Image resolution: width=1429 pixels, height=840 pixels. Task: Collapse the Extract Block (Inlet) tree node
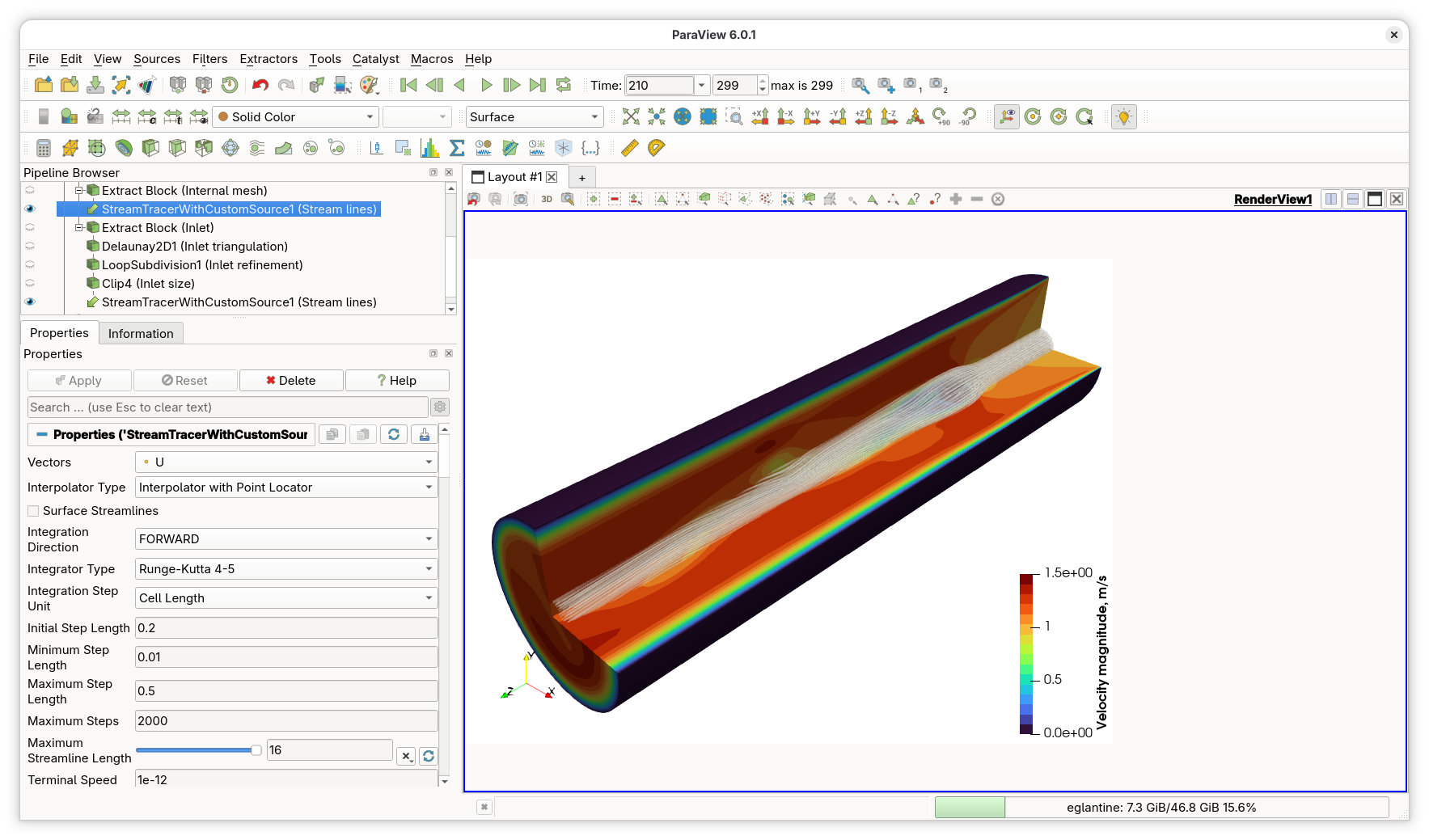click(x=79, y=228)
